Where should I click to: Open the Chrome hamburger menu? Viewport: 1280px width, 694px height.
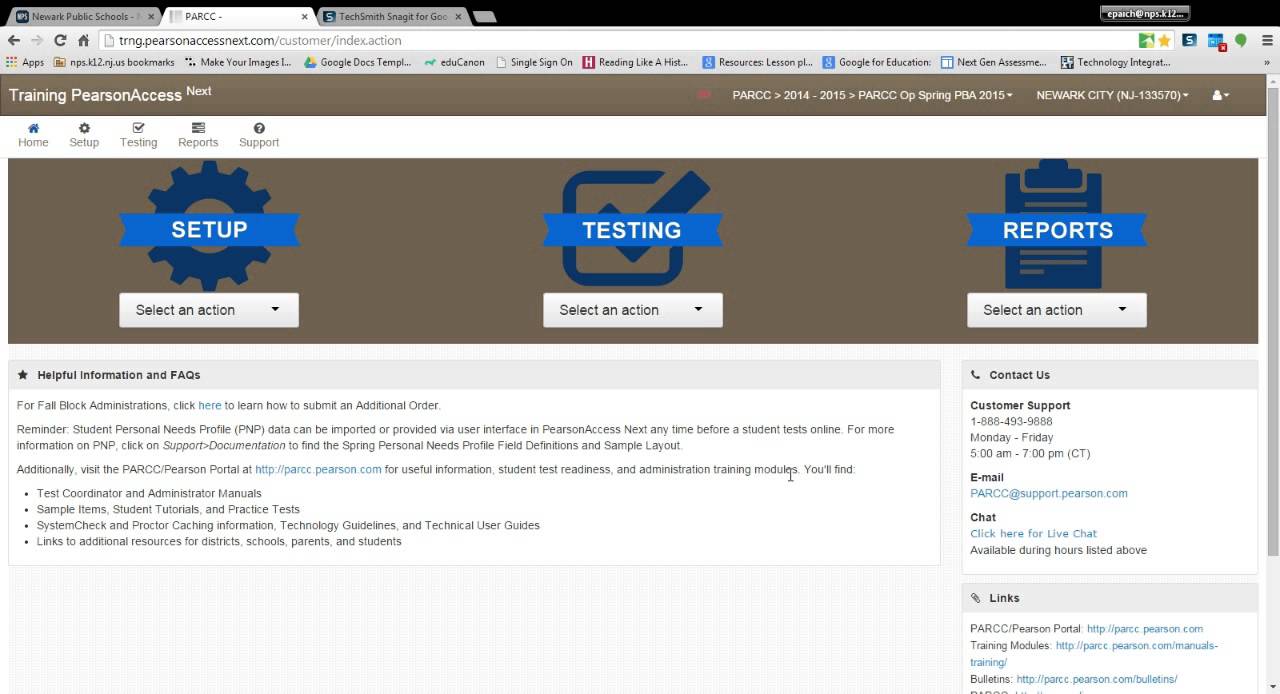click(x=1265, y=40)
